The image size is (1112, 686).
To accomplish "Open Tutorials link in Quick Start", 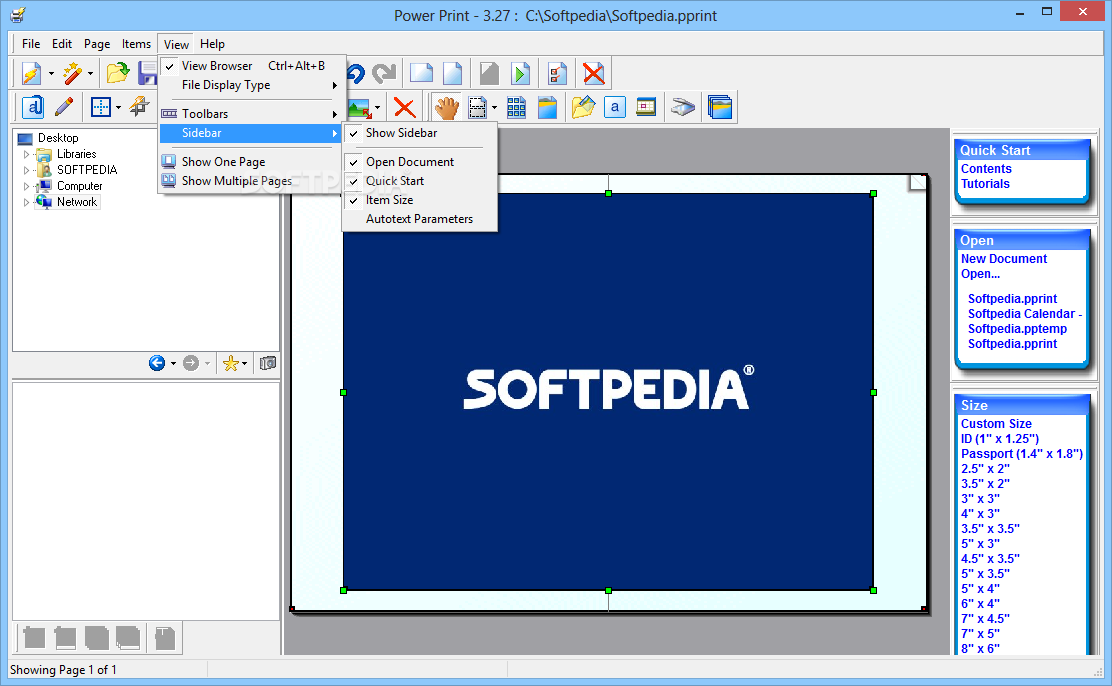I will [985, 184].
